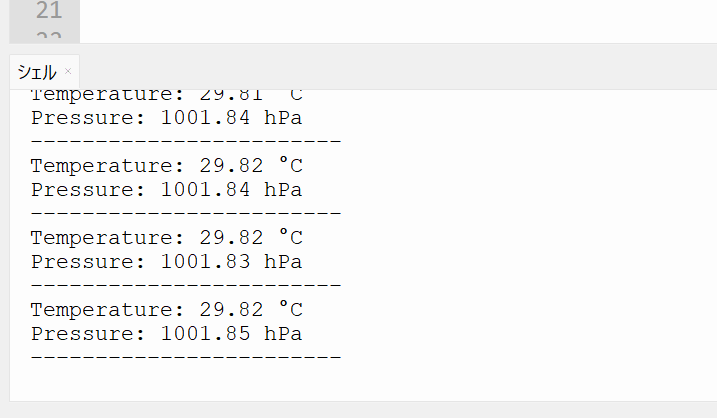The image size is (717, 418).
Task: Click the dashed separator above first 29.82 reading
Action: [x=186, y=142]
